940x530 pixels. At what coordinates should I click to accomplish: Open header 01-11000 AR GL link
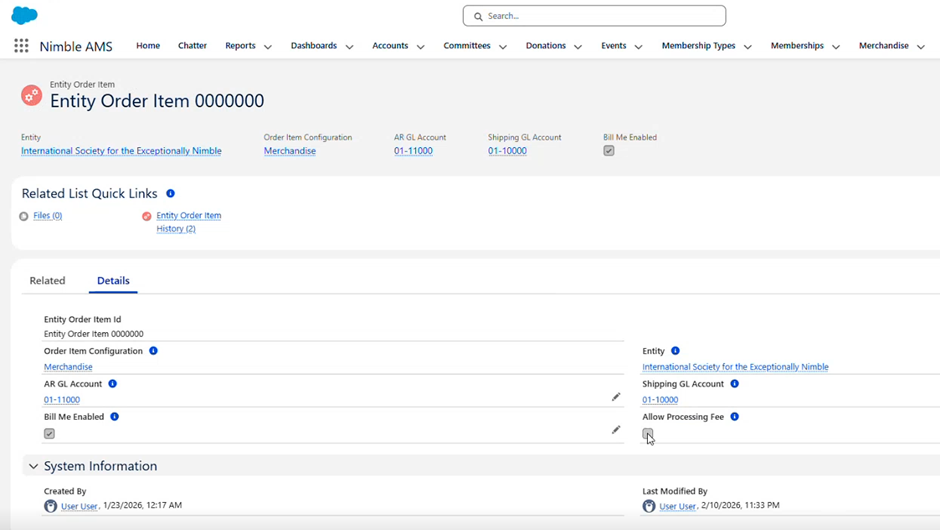(x=413, y=151)
